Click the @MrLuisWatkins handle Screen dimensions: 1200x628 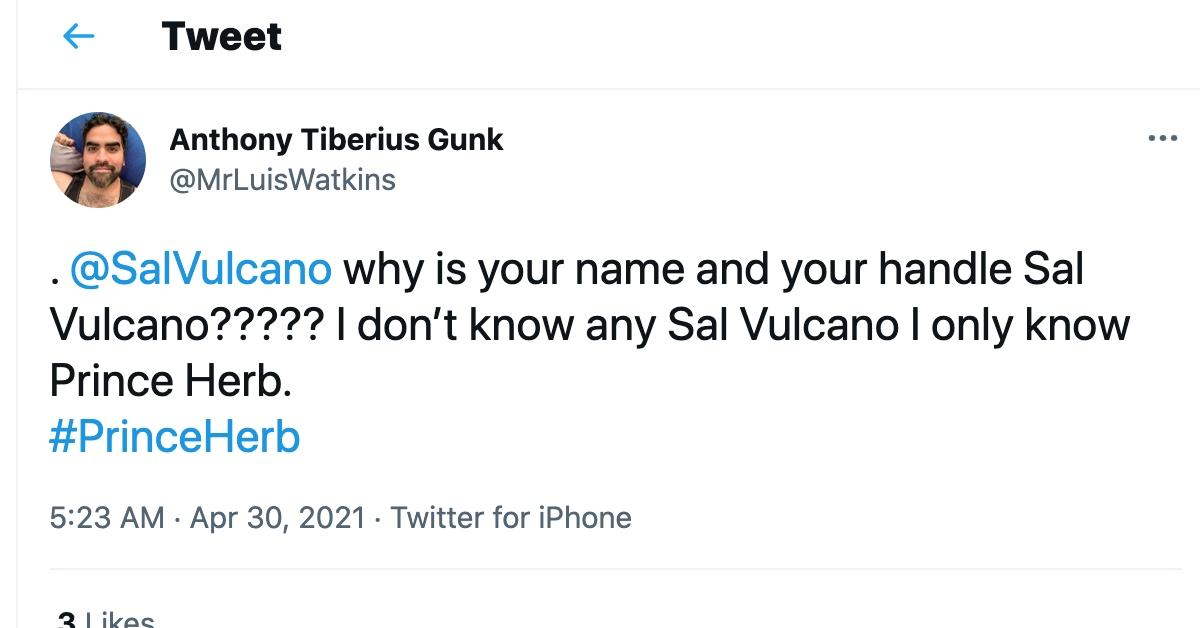point(281,179)
